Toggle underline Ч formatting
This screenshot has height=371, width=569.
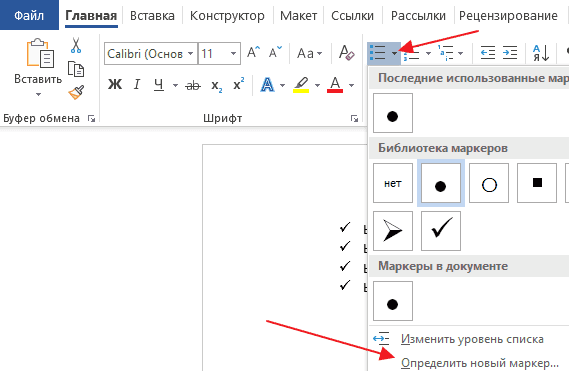click(x=159, y=85)
